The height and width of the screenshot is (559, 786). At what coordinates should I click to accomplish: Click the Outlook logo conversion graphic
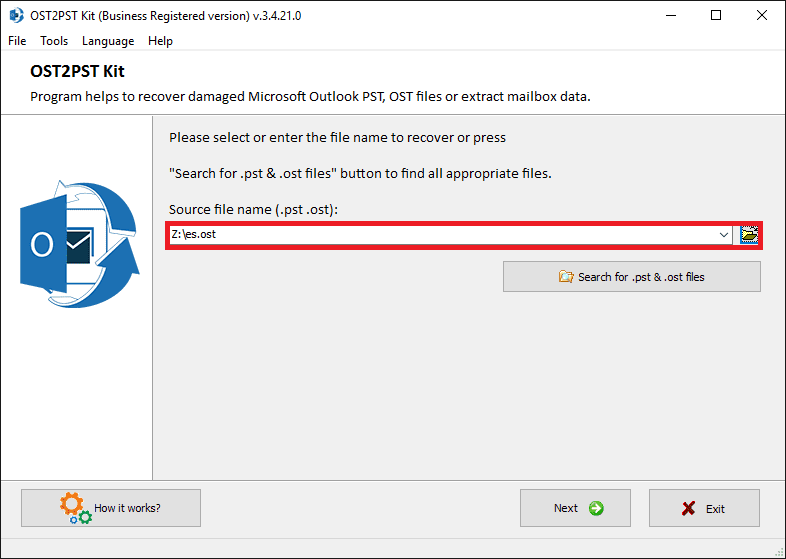point(79,244)
